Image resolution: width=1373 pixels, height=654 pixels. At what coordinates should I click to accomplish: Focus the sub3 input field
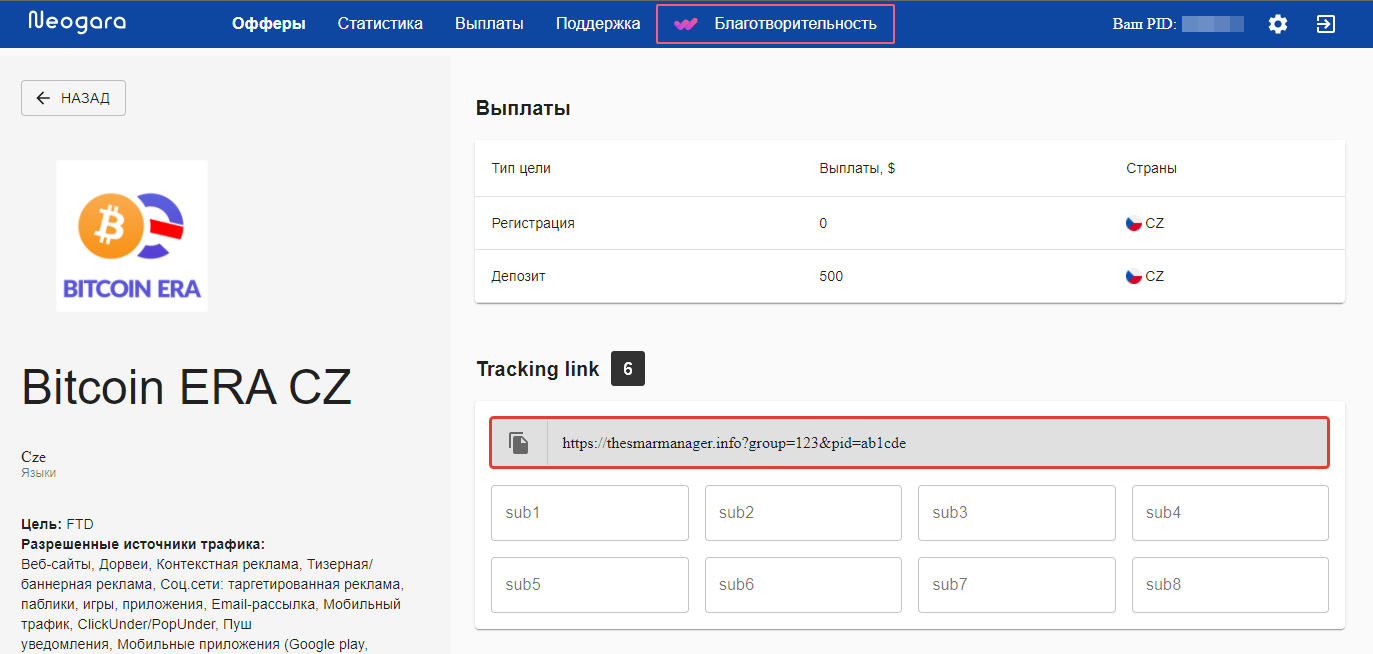(1017, 513)
